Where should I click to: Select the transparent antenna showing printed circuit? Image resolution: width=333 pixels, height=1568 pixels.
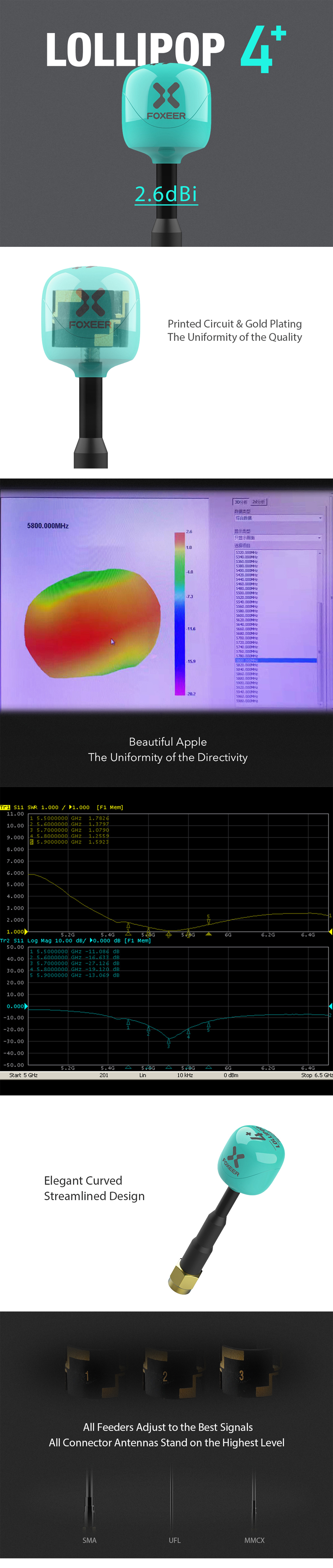[91, 367]
